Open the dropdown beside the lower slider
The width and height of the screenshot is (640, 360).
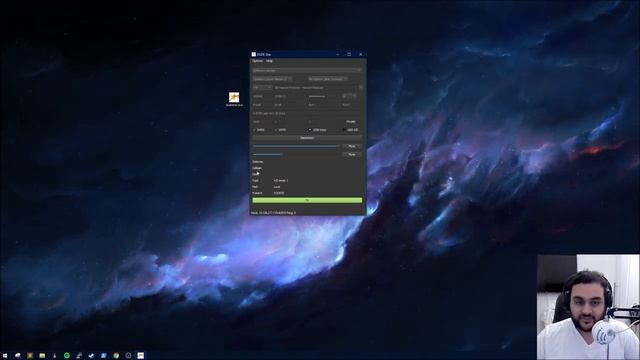[352, 155]
